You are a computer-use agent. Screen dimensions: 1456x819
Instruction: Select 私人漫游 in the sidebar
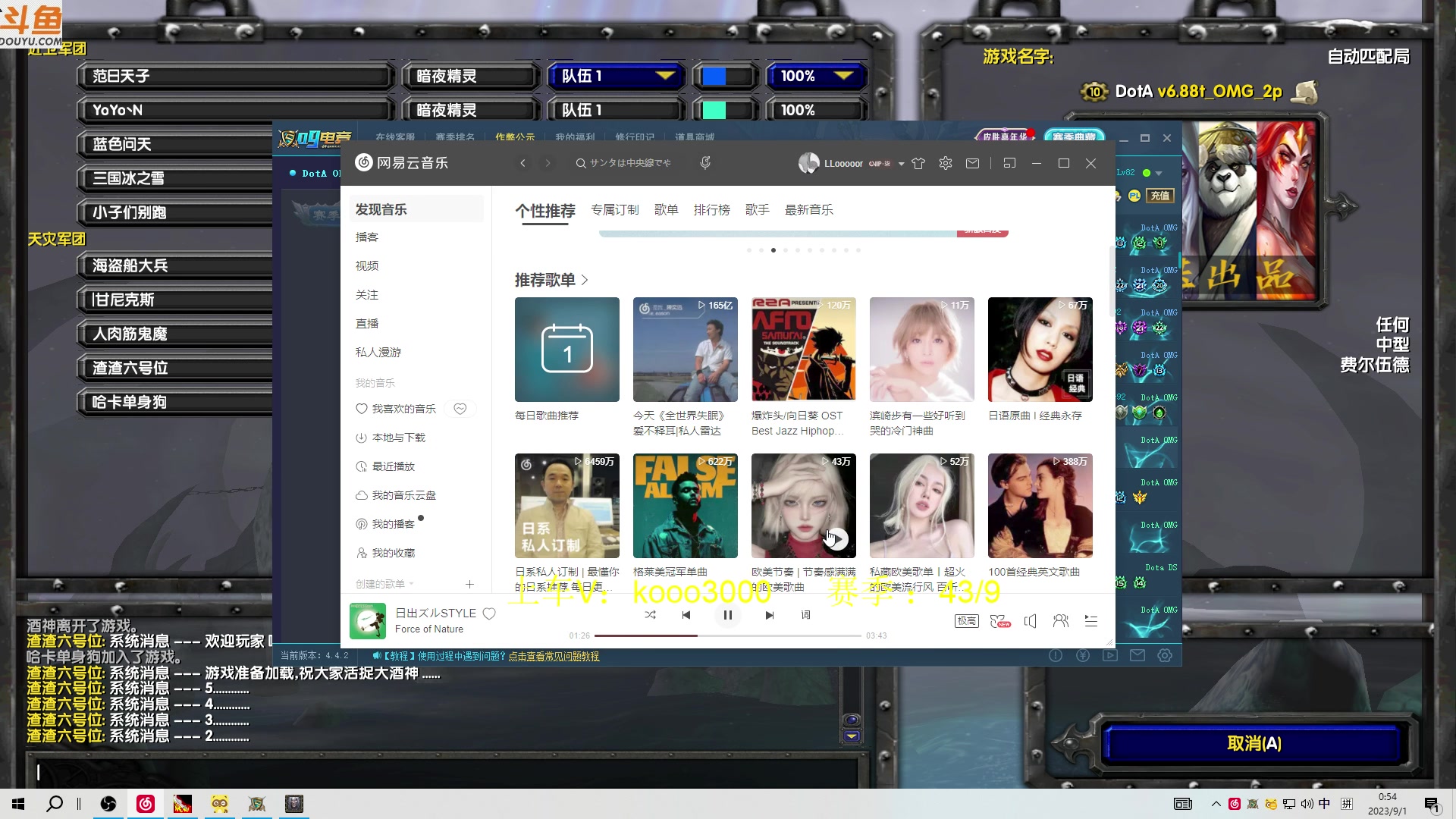378,352
